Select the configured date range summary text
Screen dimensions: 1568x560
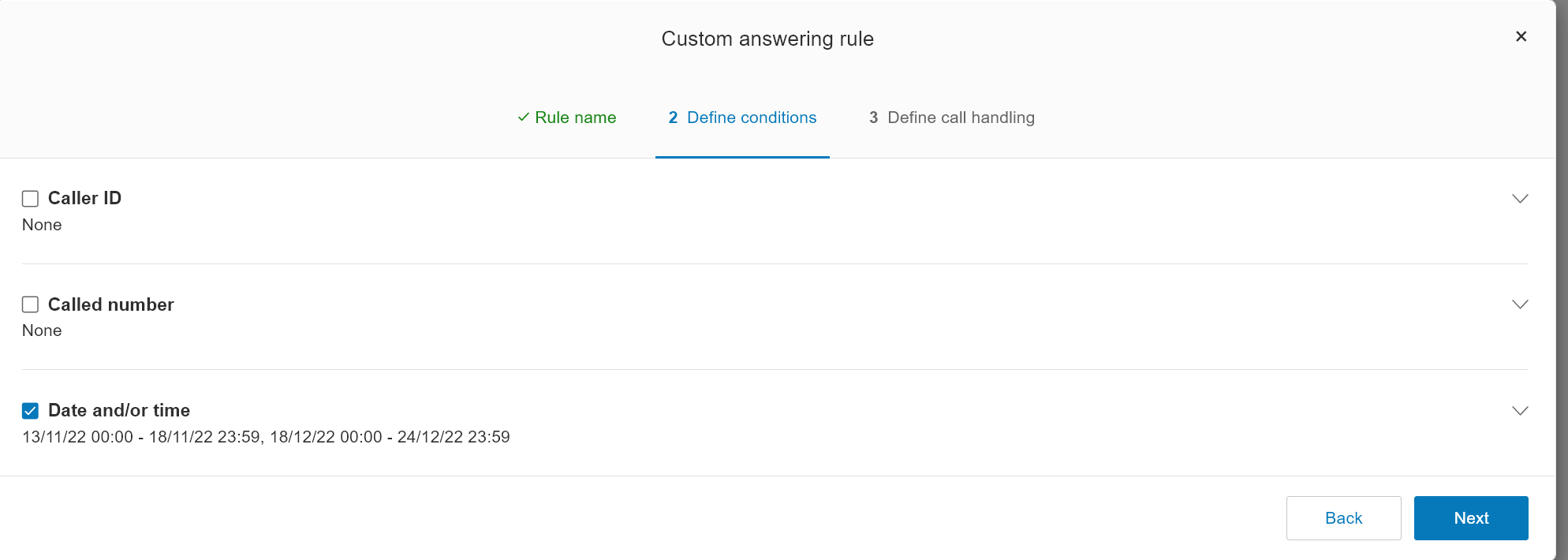(266, 437)
